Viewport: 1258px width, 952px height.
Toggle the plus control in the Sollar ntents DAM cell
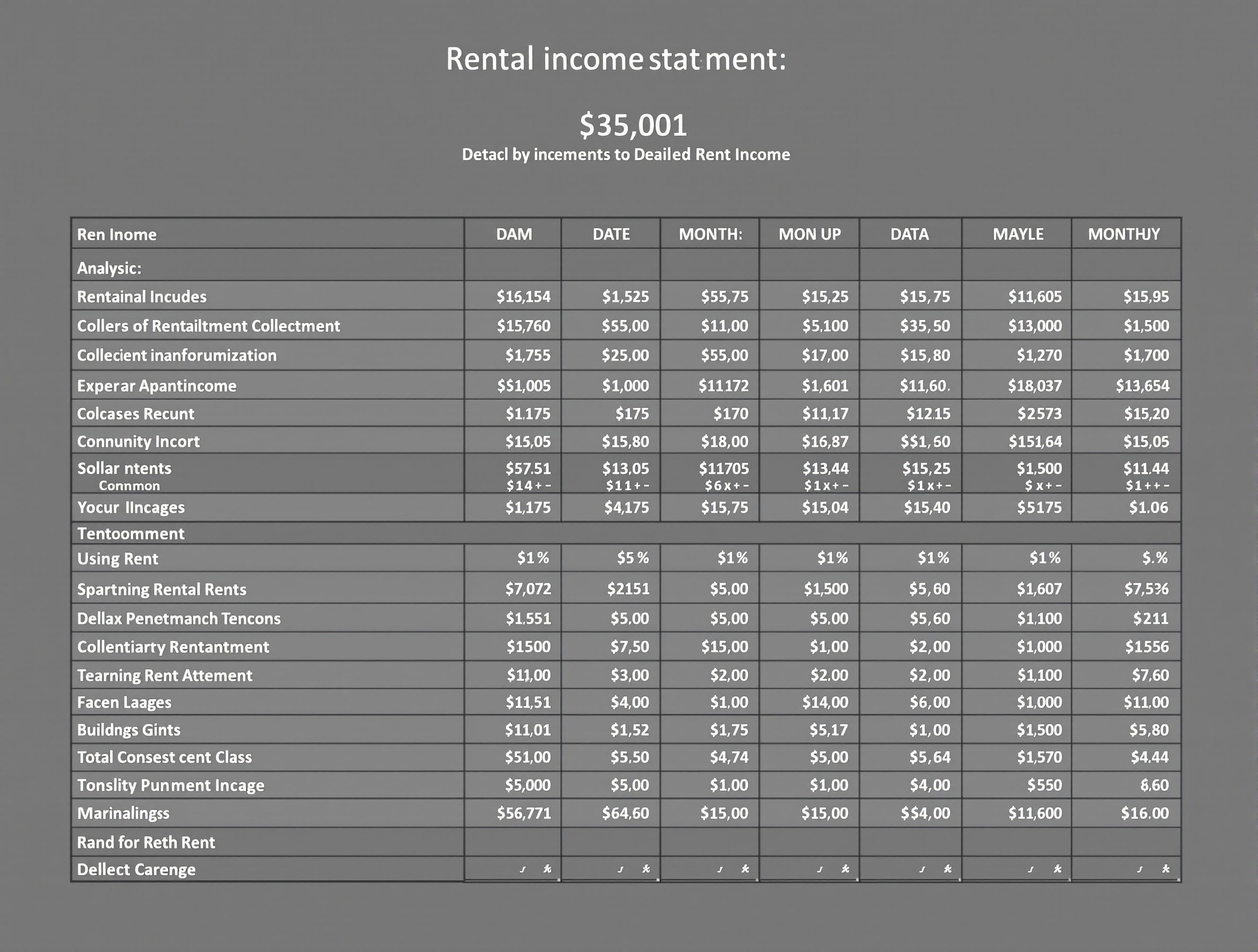[538, 485]
